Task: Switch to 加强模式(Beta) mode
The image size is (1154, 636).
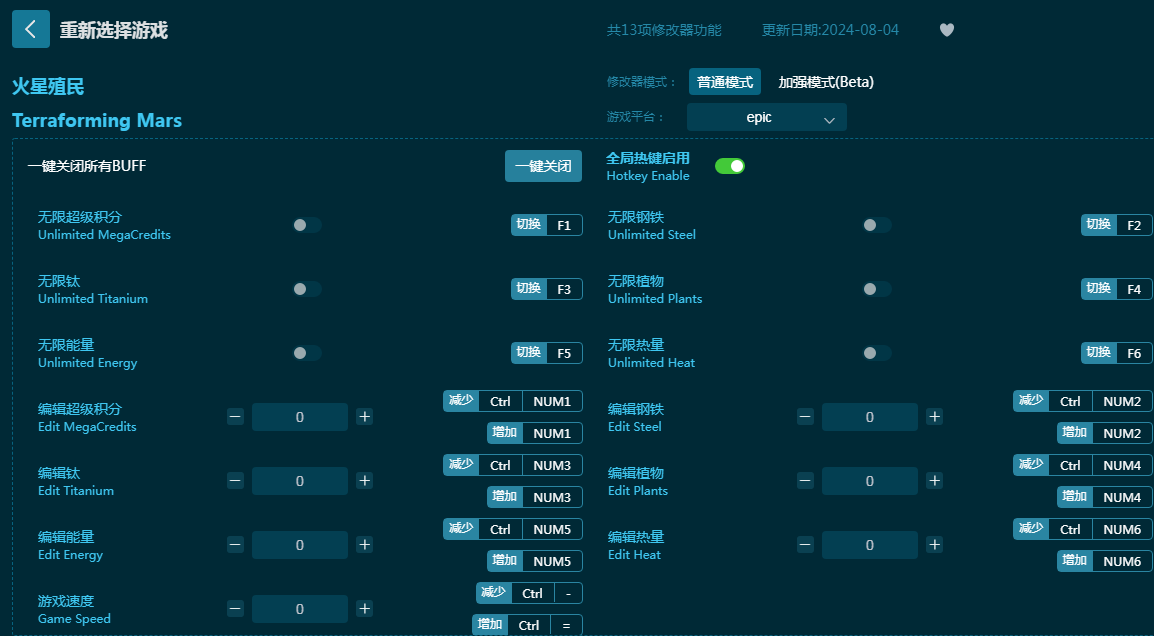Action: (x=826, y=82)
